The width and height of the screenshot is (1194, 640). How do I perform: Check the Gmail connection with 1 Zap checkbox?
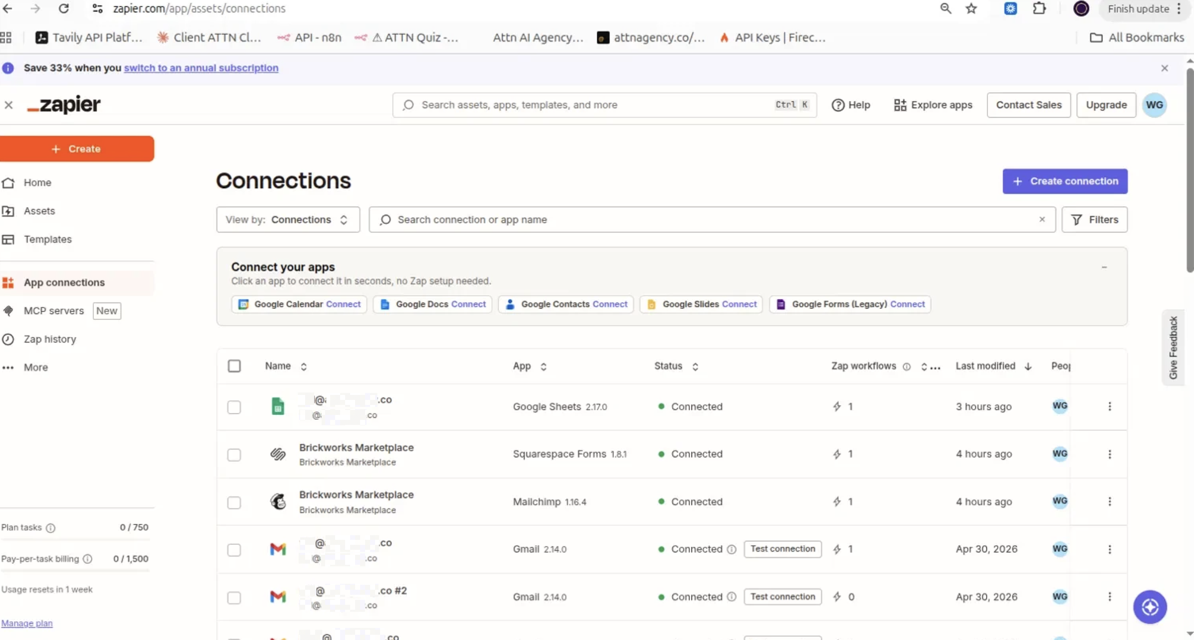[234, 550]
